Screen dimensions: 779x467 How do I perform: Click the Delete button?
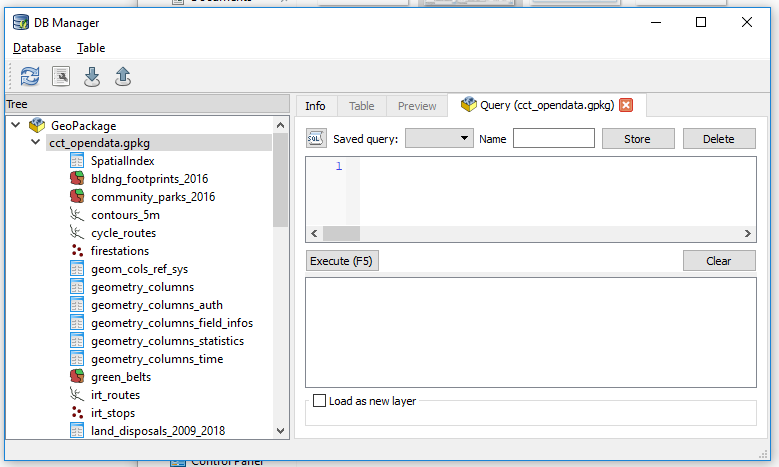click(x=719, y=139)
